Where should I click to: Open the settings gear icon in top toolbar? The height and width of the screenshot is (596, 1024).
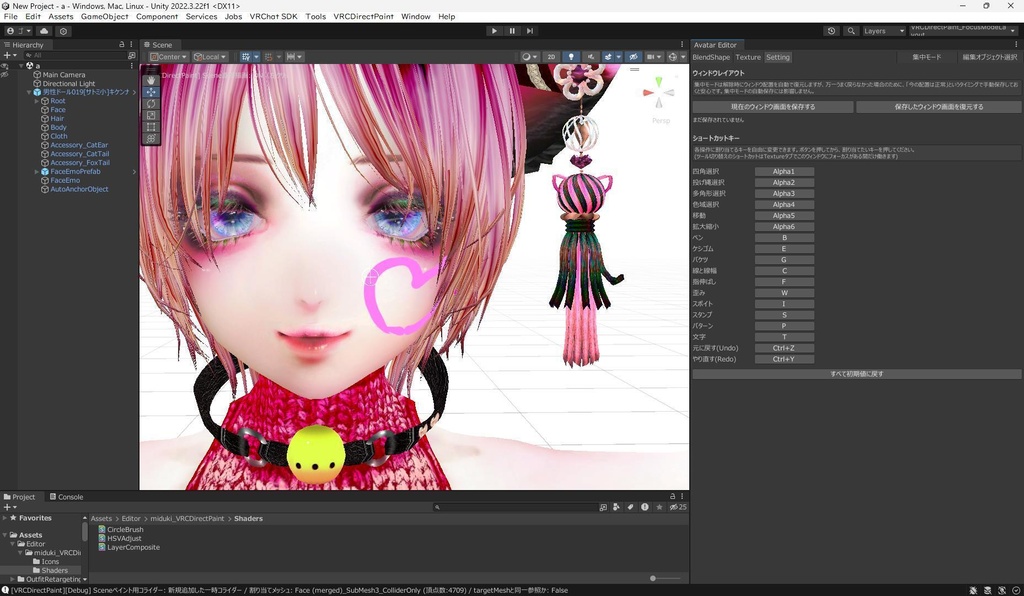click(63, 31)
